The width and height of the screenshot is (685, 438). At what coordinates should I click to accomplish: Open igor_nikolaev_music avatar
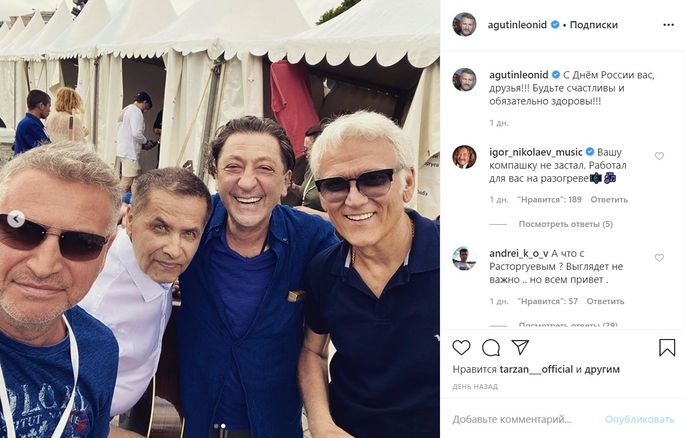[x=464, y=157]
